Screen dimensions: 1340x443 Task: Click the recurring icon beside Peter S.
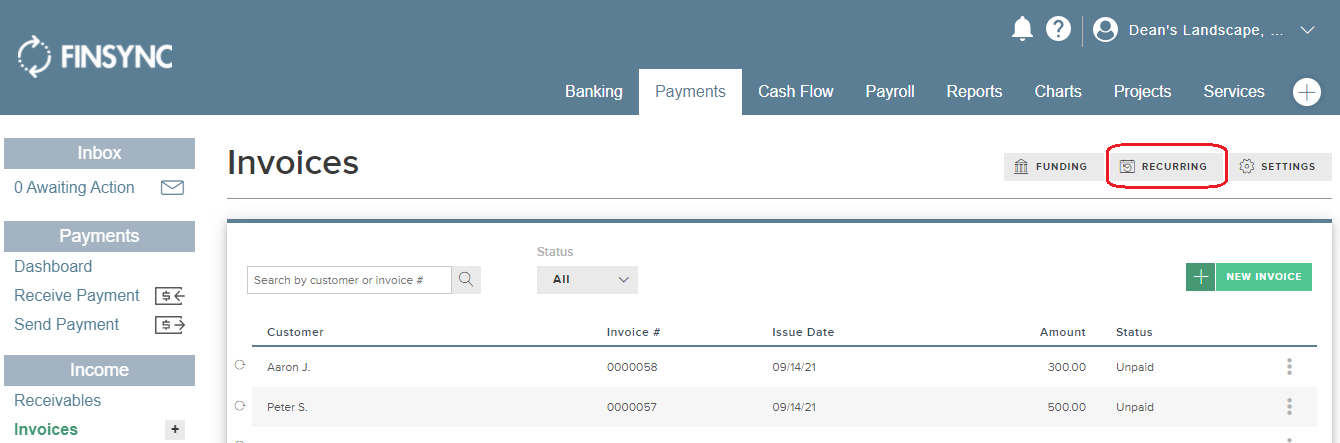(239, 406)
